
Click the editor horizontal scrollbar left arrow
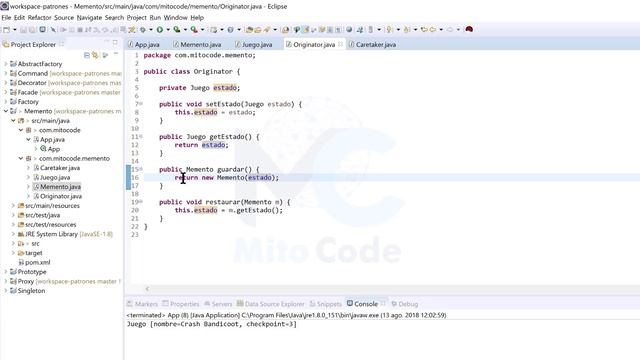(x=147, y=289)
